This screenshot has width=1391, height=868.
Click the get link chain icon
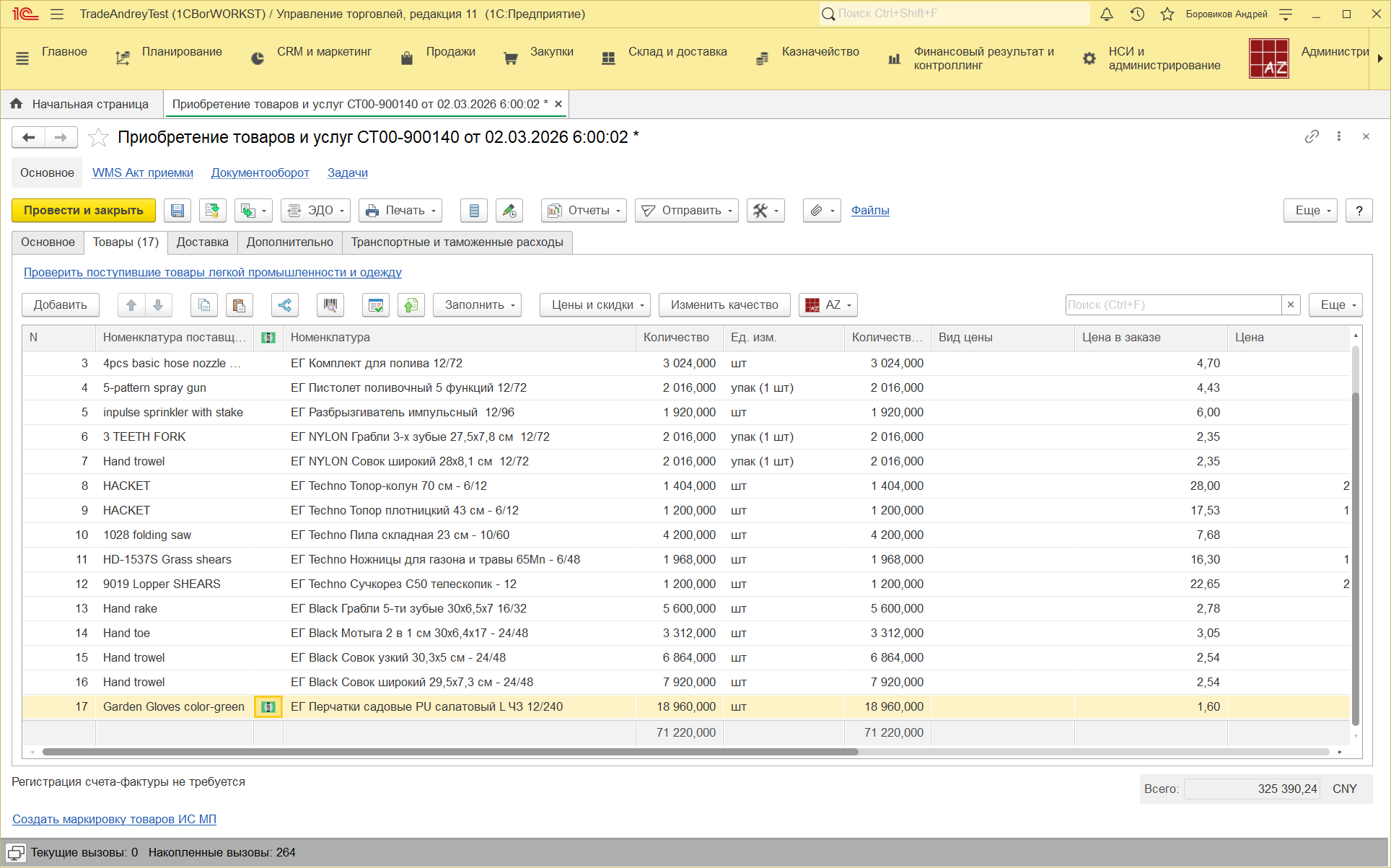pyautogui.click(x=1312, y=136)
